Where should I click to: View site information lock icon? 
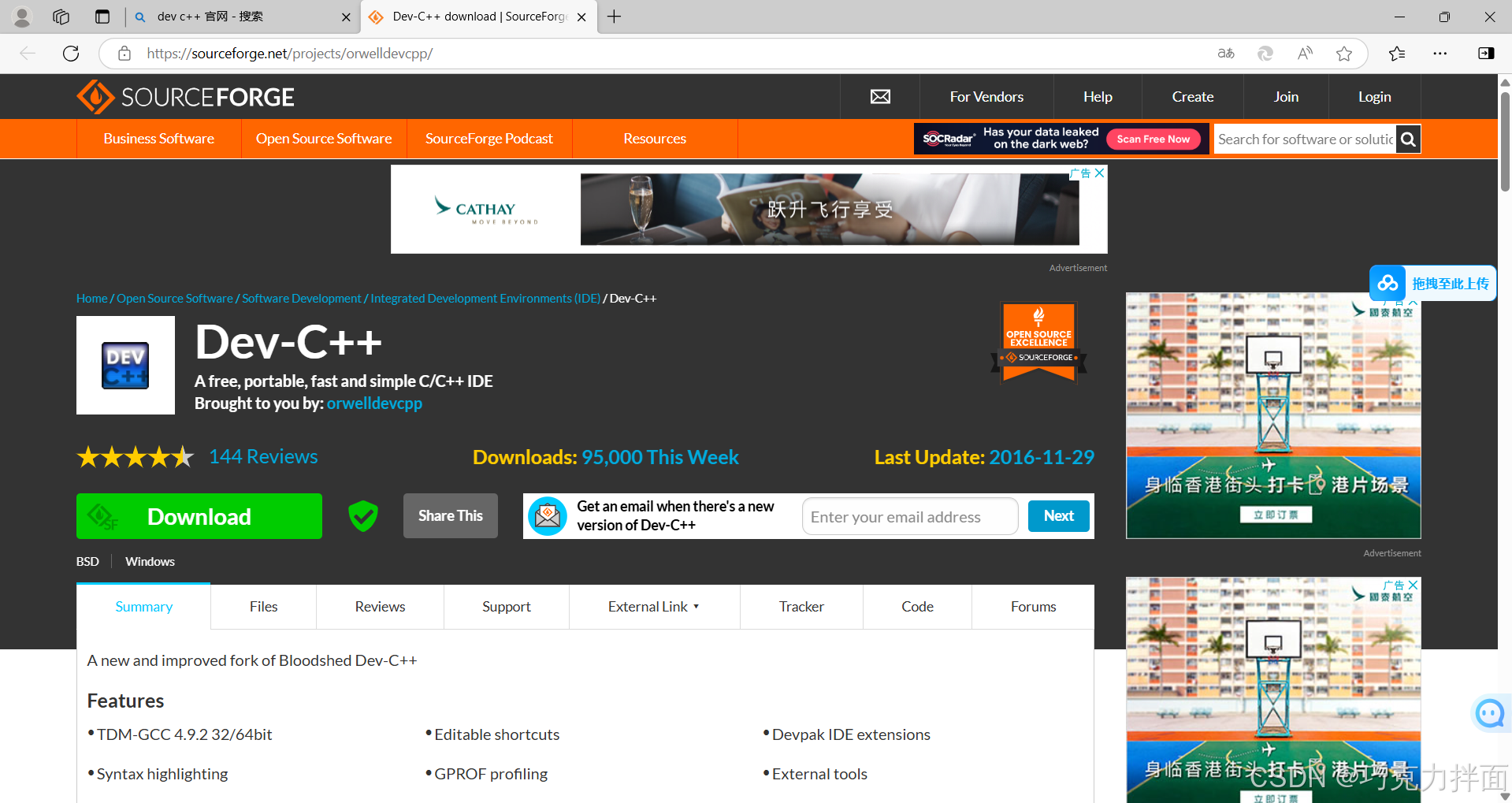(x=124, y=54)
